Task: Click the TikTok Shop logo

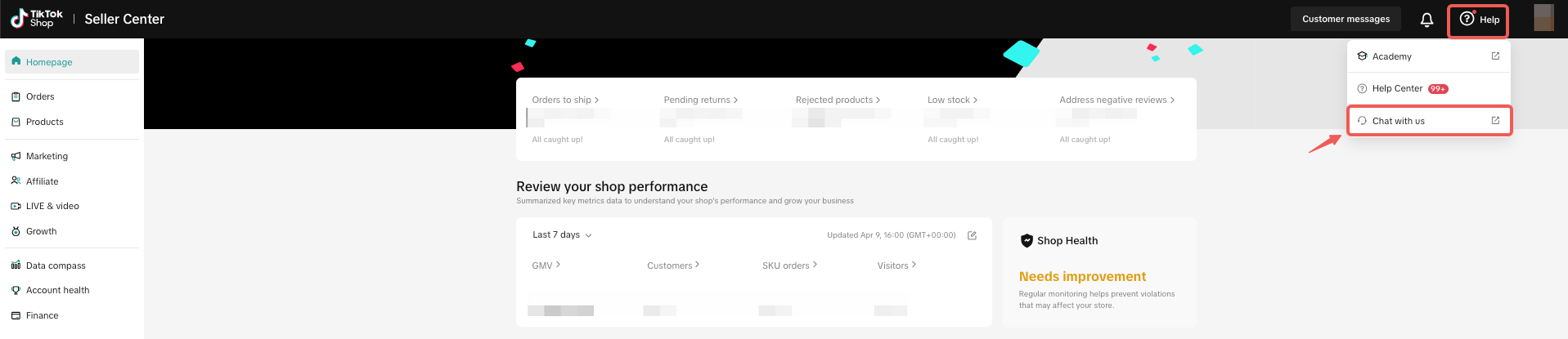Action: point(37,19)
